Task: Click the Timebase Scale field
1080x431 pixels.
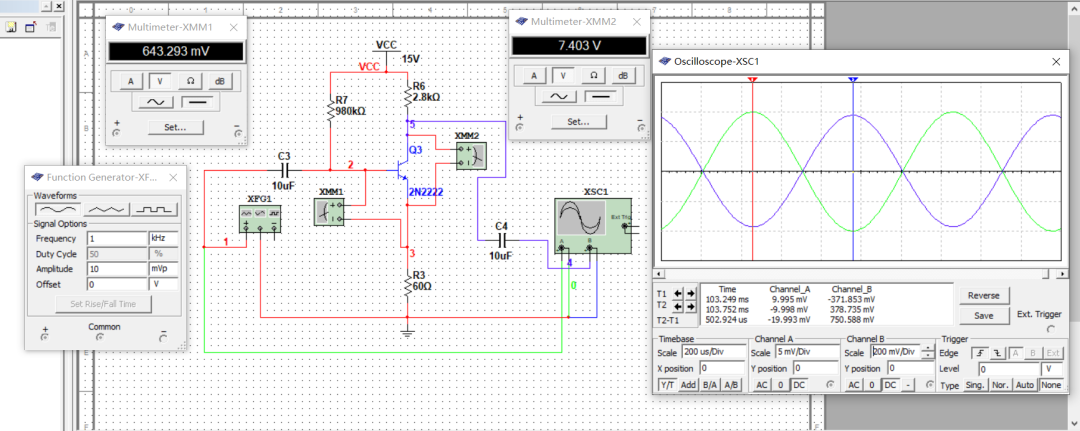Action: coord(714,352)
